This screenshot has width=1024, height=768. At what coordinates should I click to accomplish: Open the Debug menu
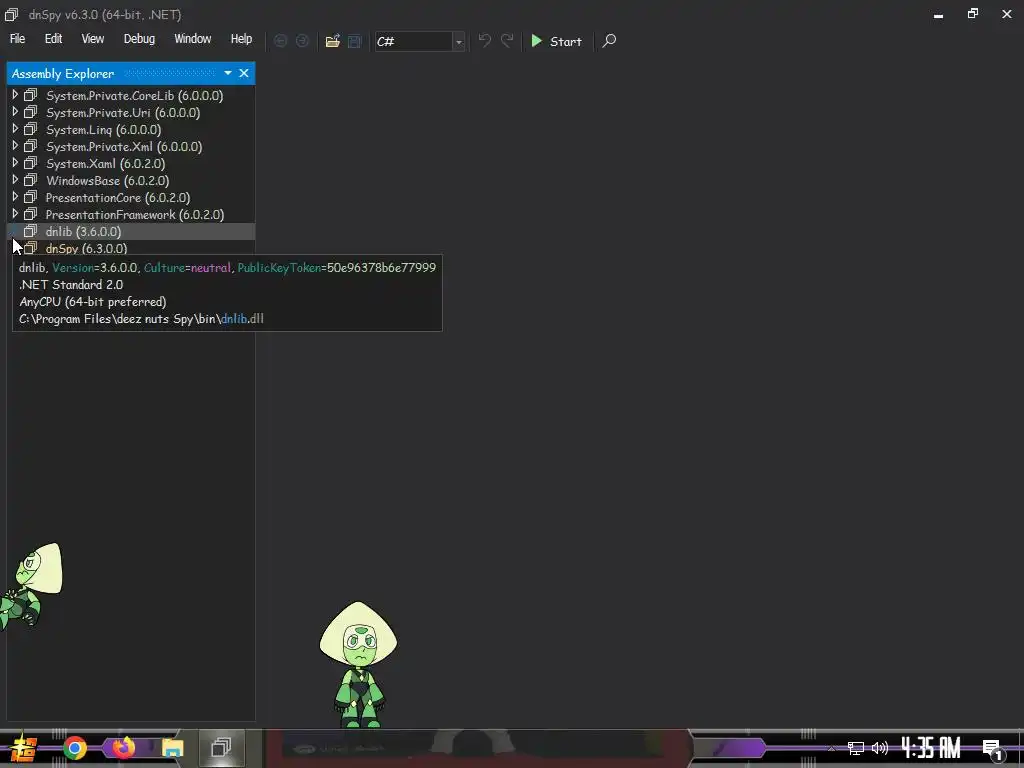139,39
